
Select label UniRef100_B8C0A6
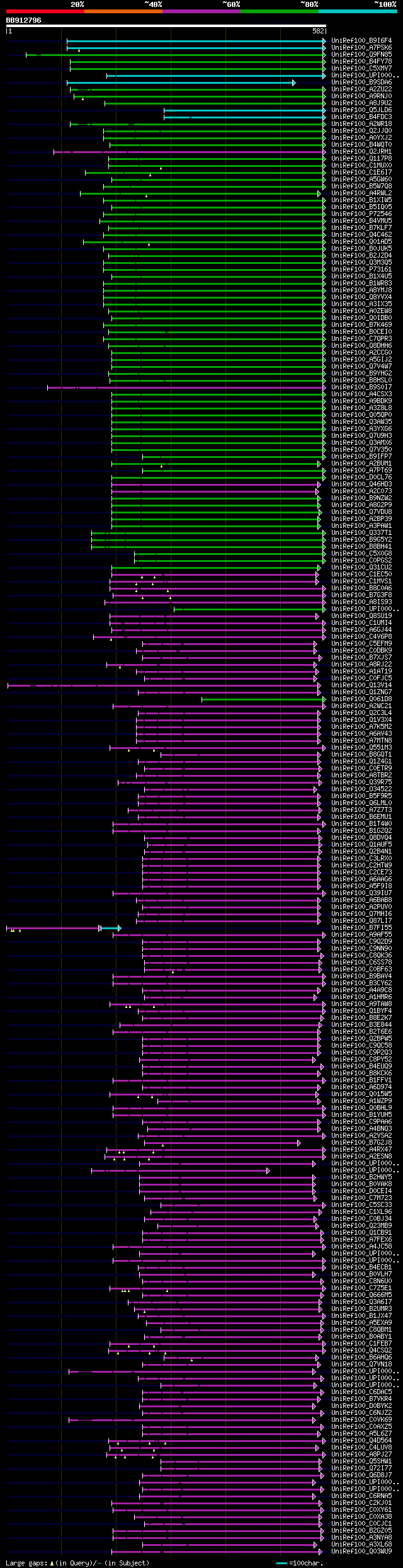361,588
